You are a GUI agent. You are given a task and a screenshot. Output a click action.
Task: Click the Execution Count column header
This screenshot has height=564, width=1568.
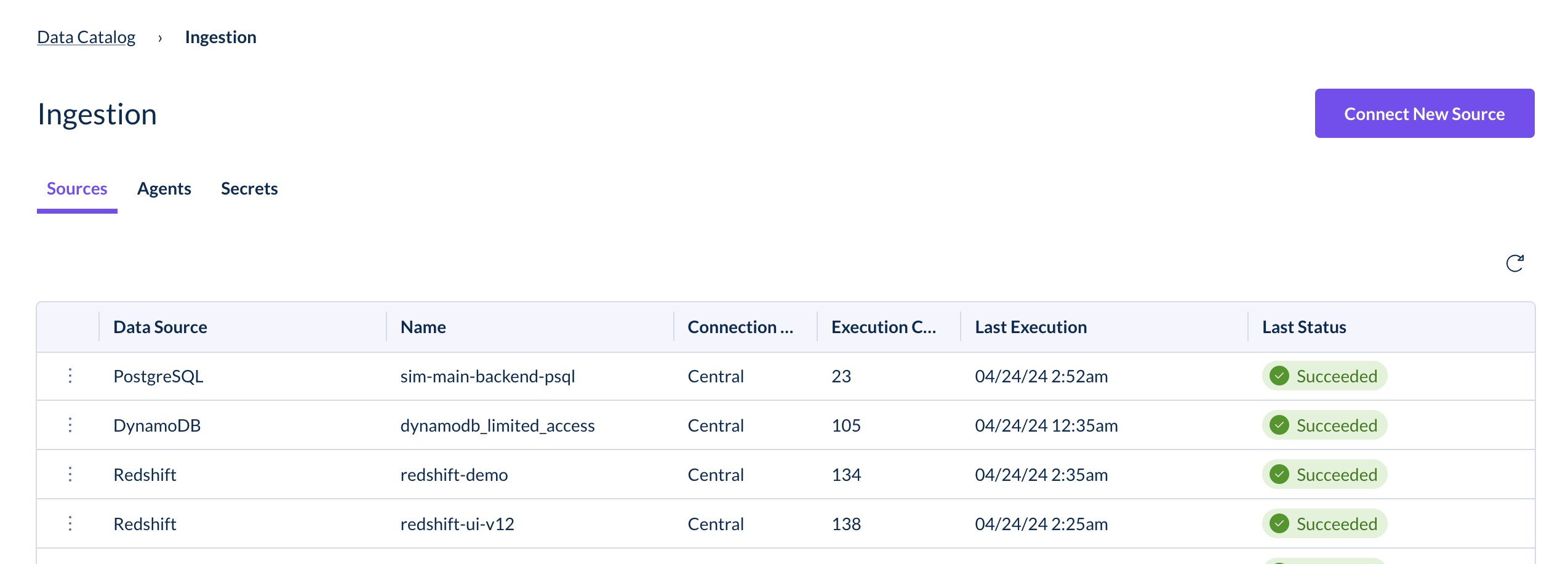coord(884,327)
